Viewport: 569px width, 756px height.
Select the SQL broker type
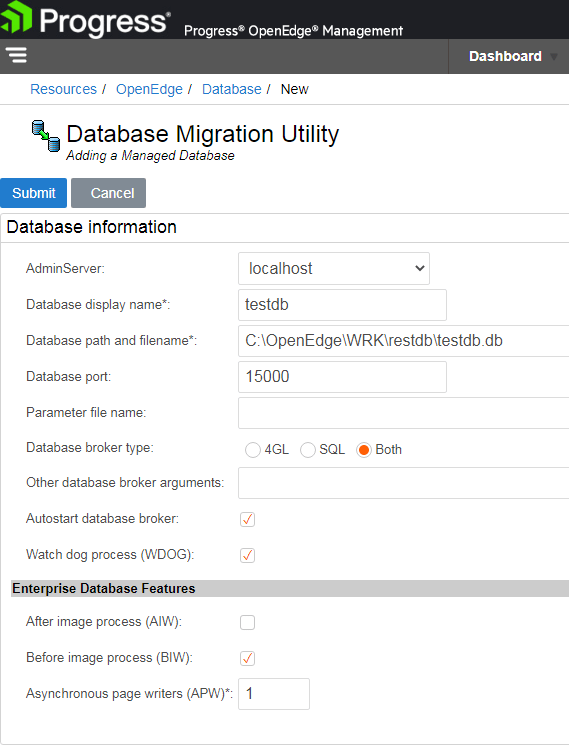tap(308, 450)
